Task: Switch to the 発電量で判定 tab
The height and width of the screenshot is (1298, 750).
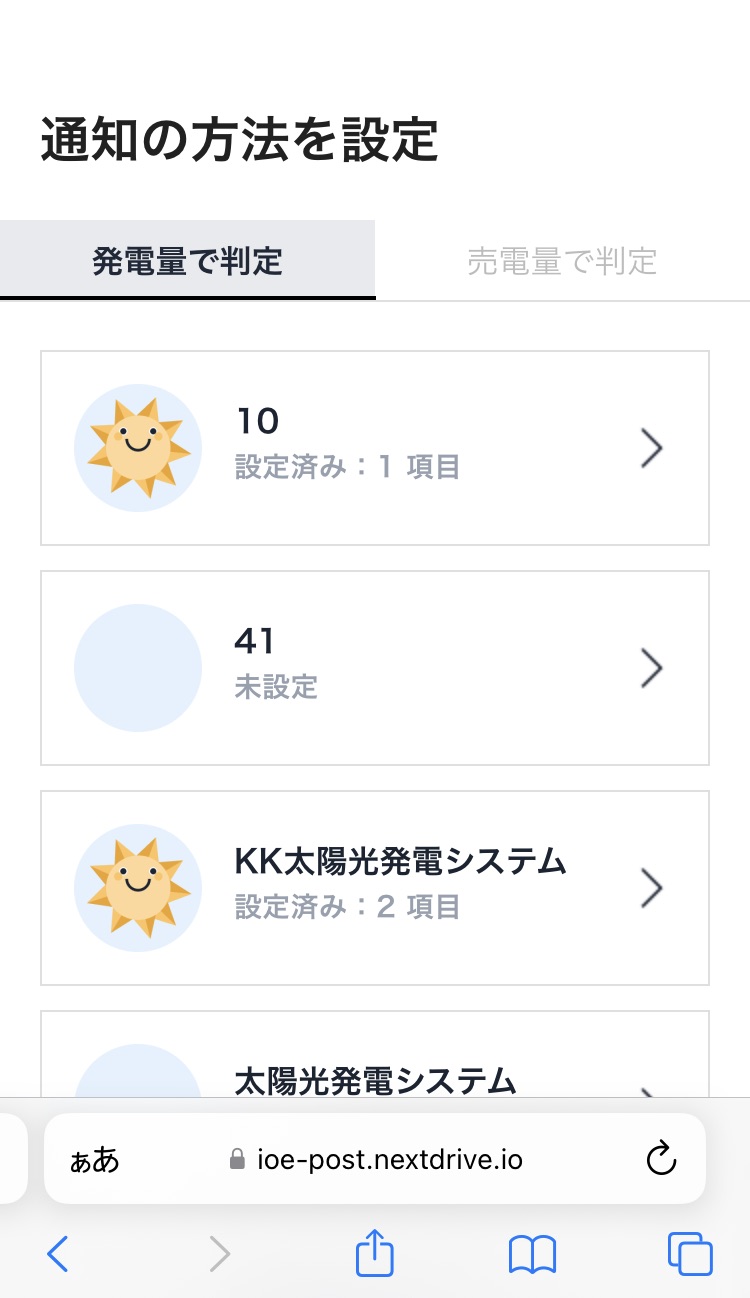Action: click(188, 261)
